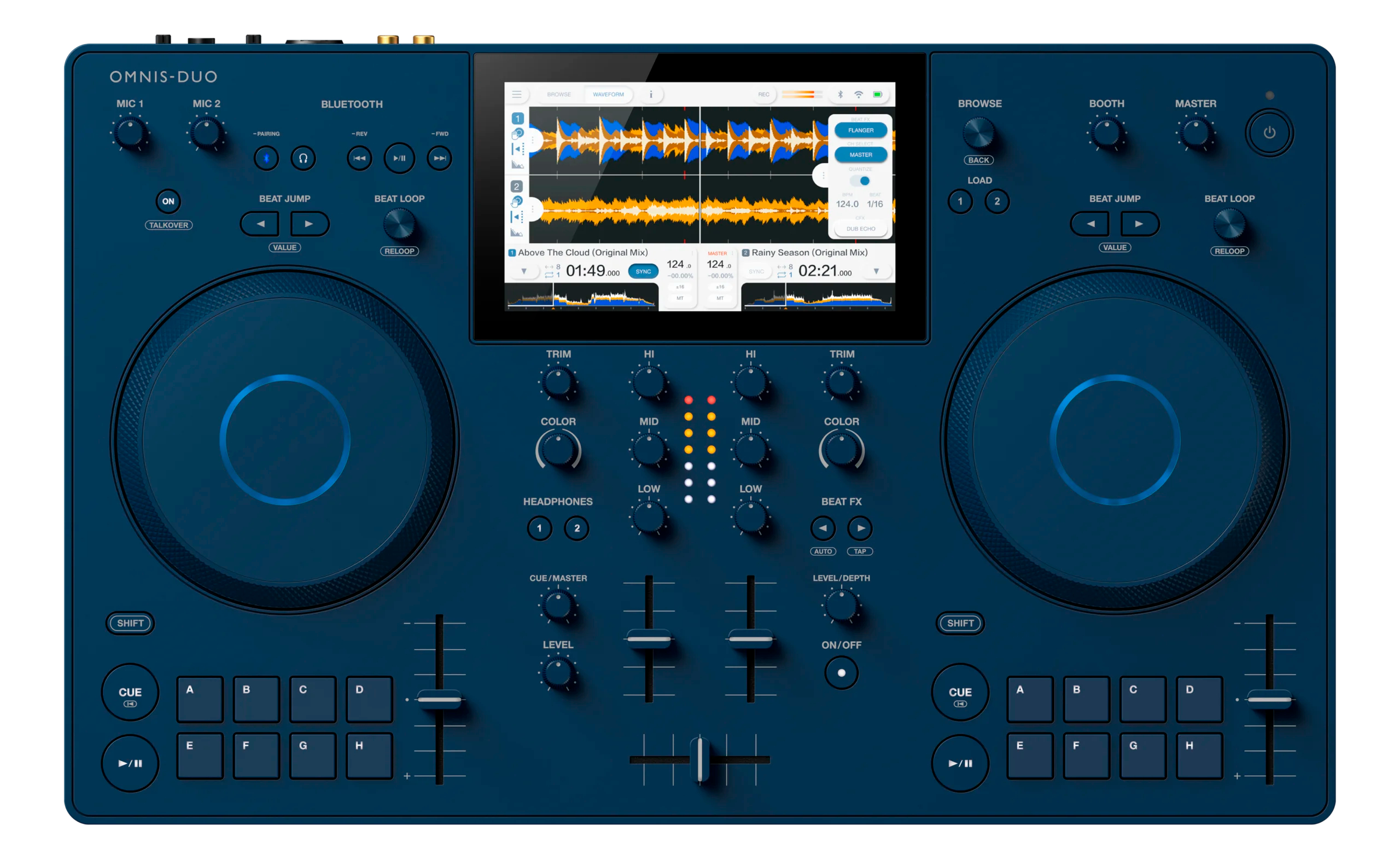The image size is (1400, 860).
Task: Tap deck 1 jog touch-mode hand icon
Action: click(x=517, y=134)
